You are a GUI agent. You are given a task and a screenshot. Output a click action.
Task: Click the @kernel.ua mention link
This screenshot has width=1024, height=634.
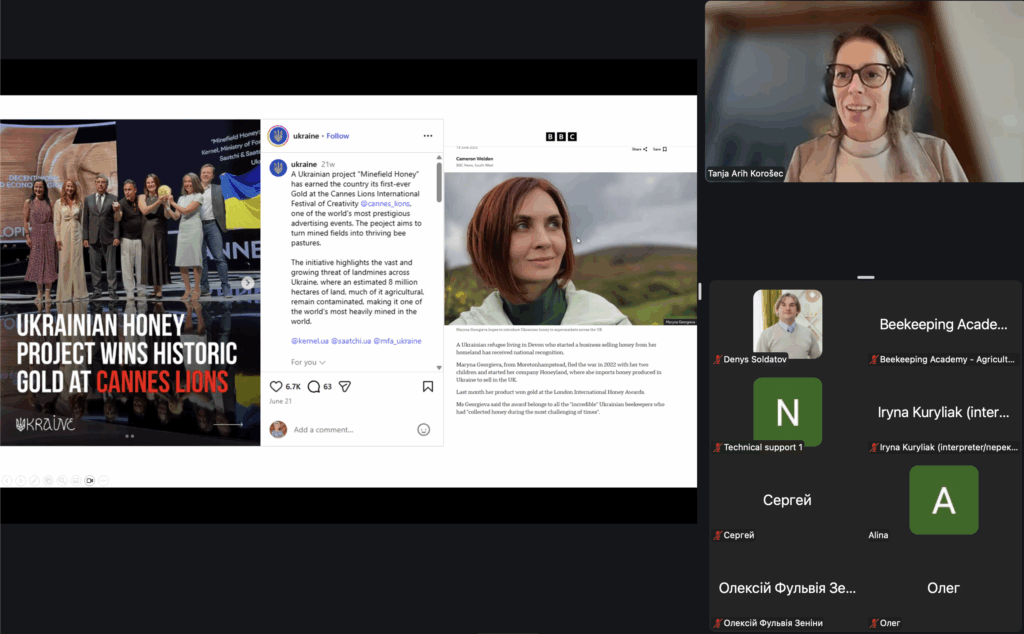click(x=309, y=341)
